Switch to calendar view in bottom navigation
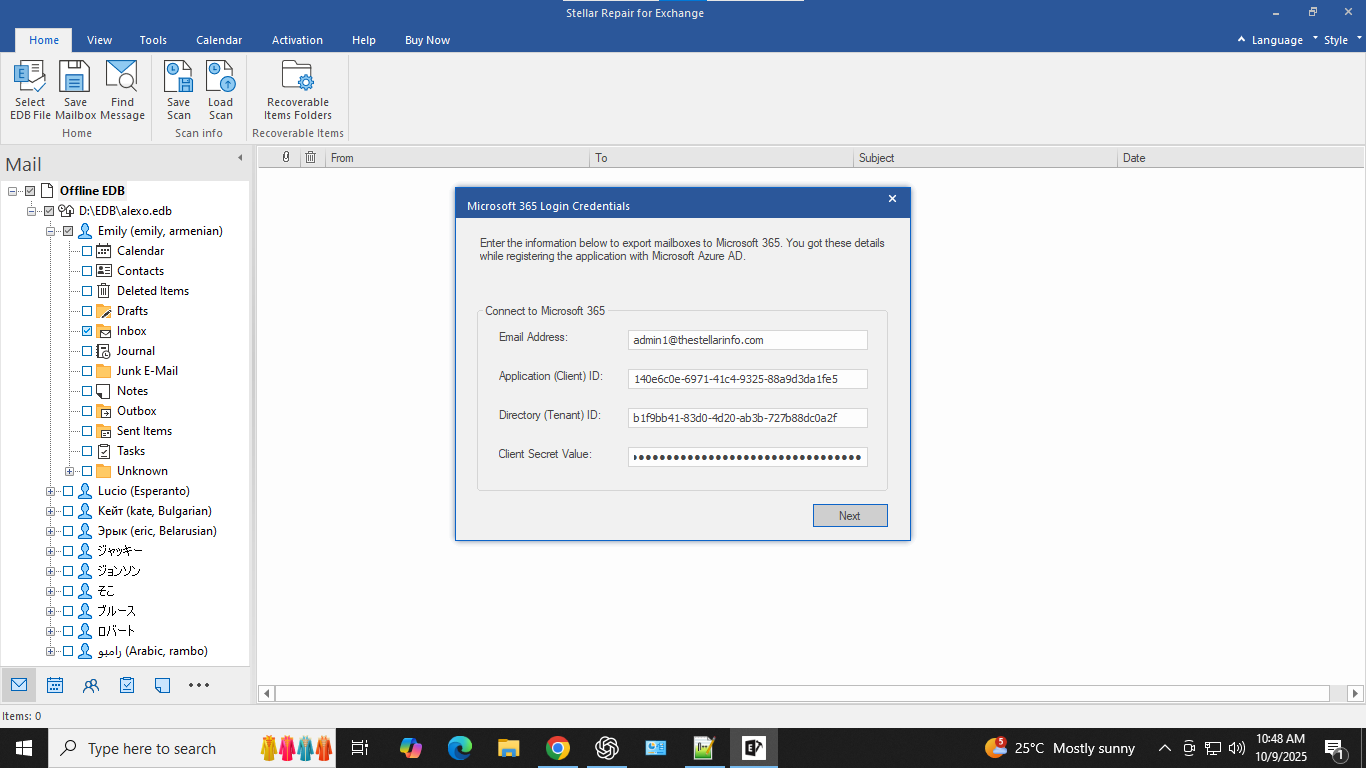Screen dimensions: 1366x768 55,685
